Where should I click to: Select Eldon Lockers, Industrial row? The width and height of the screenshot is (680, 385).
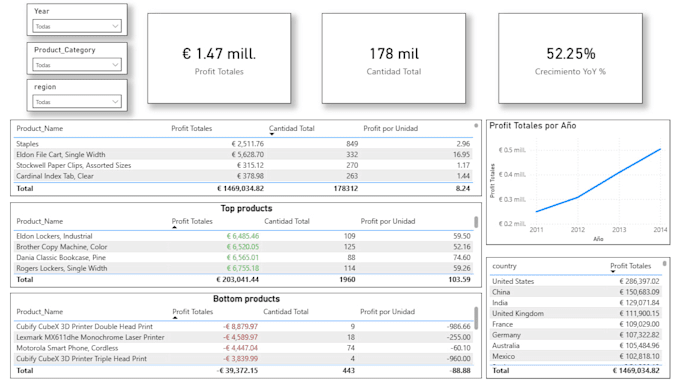tap(243, 236)
